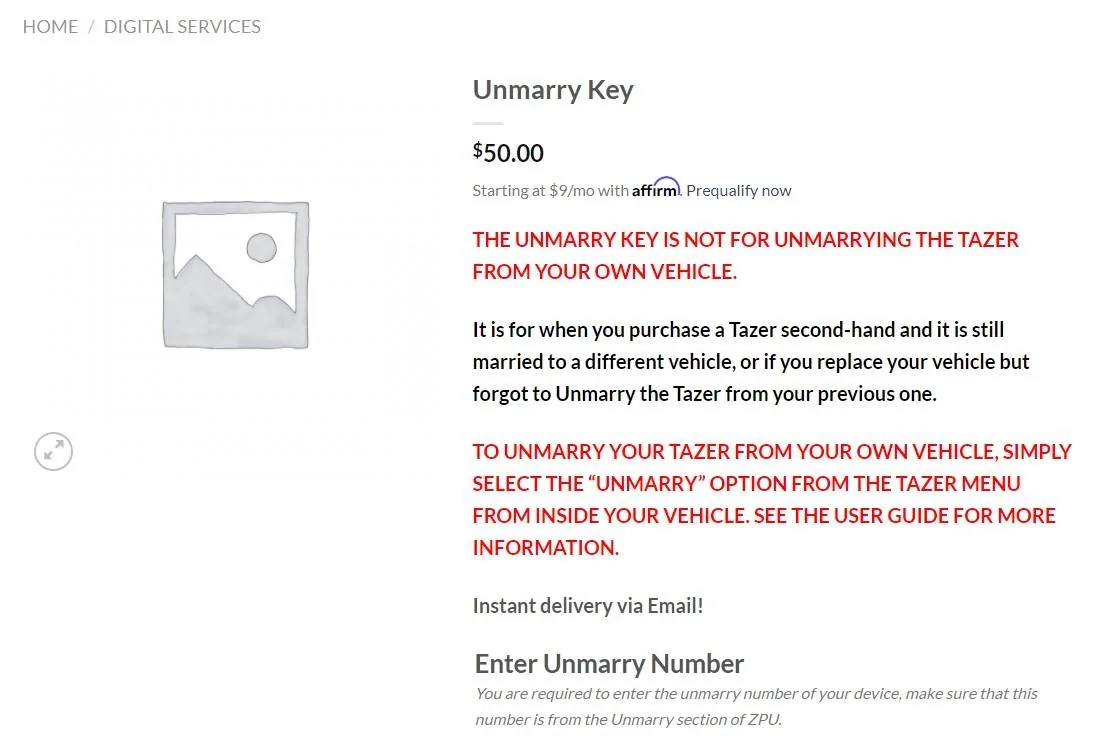Screen dimensions: 1113x737
Task: Click the red NOT FOR UNMARRYING warning
Action: coord(745,256)
